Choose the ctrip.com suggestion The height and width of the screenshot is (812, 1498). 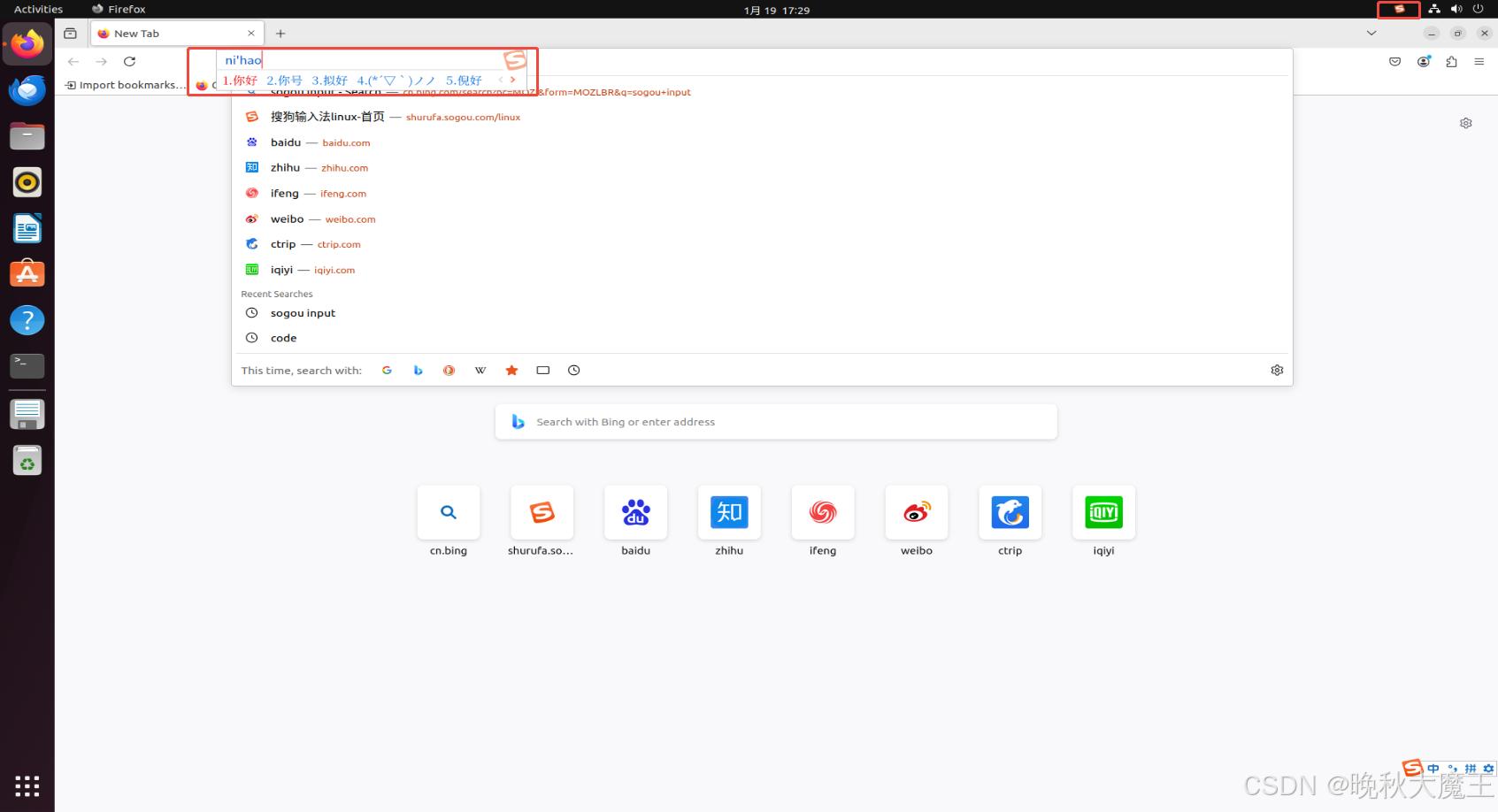(x=762, y=244)
